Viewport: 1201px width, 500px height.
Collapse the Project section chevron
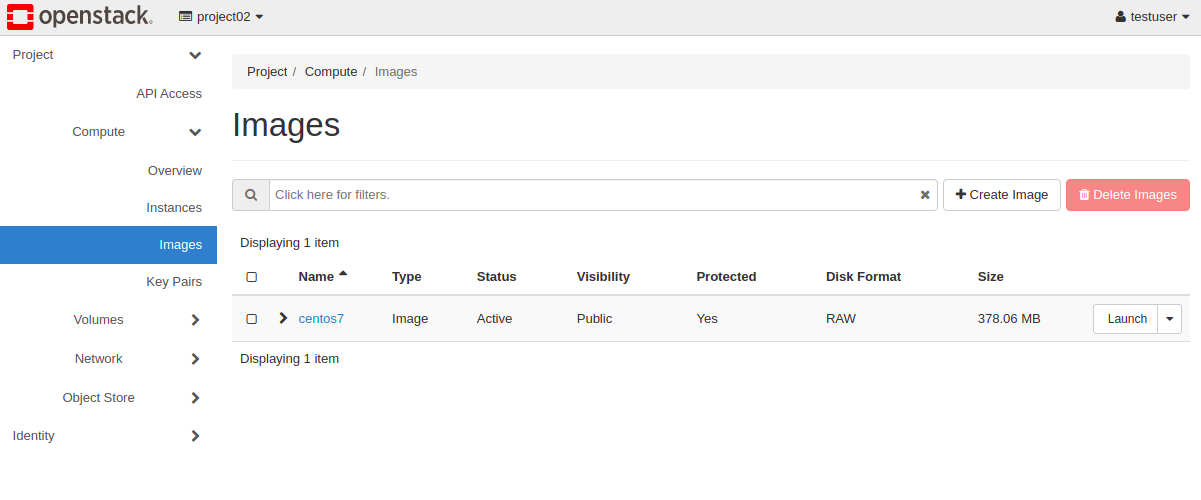195,55
